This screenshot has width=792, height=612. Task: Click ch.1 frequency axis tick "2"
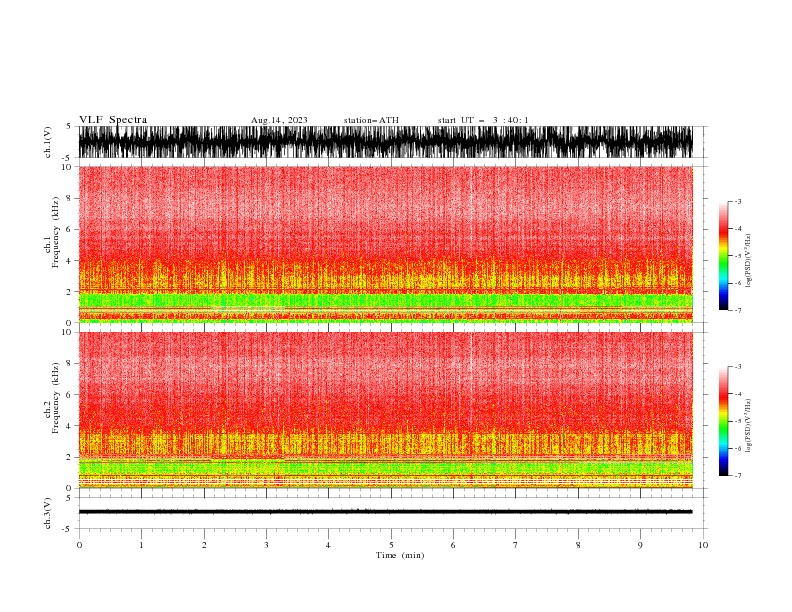tap(69, 292)
